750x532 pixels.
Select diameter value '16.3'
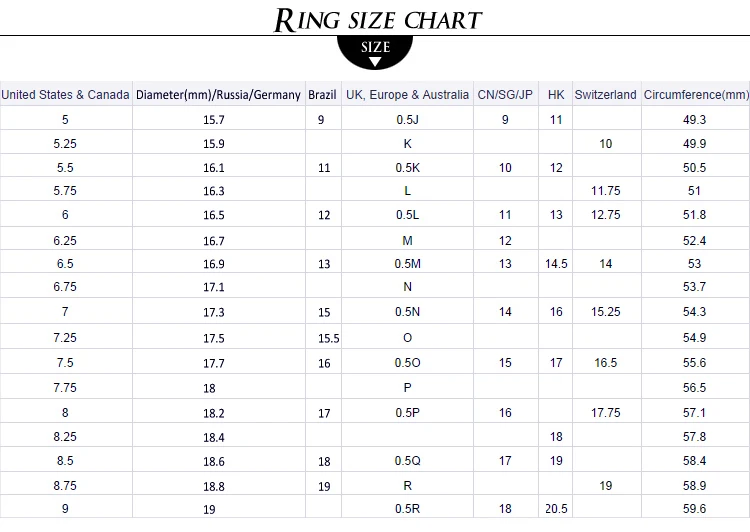[214, 191]
